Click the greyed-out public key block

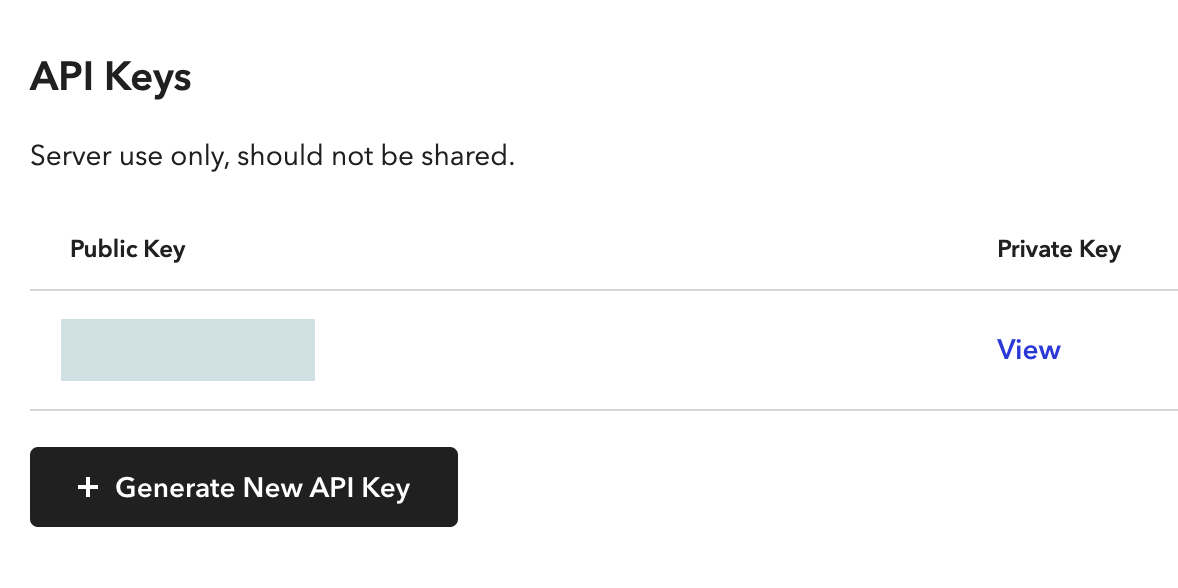[188, 350]
